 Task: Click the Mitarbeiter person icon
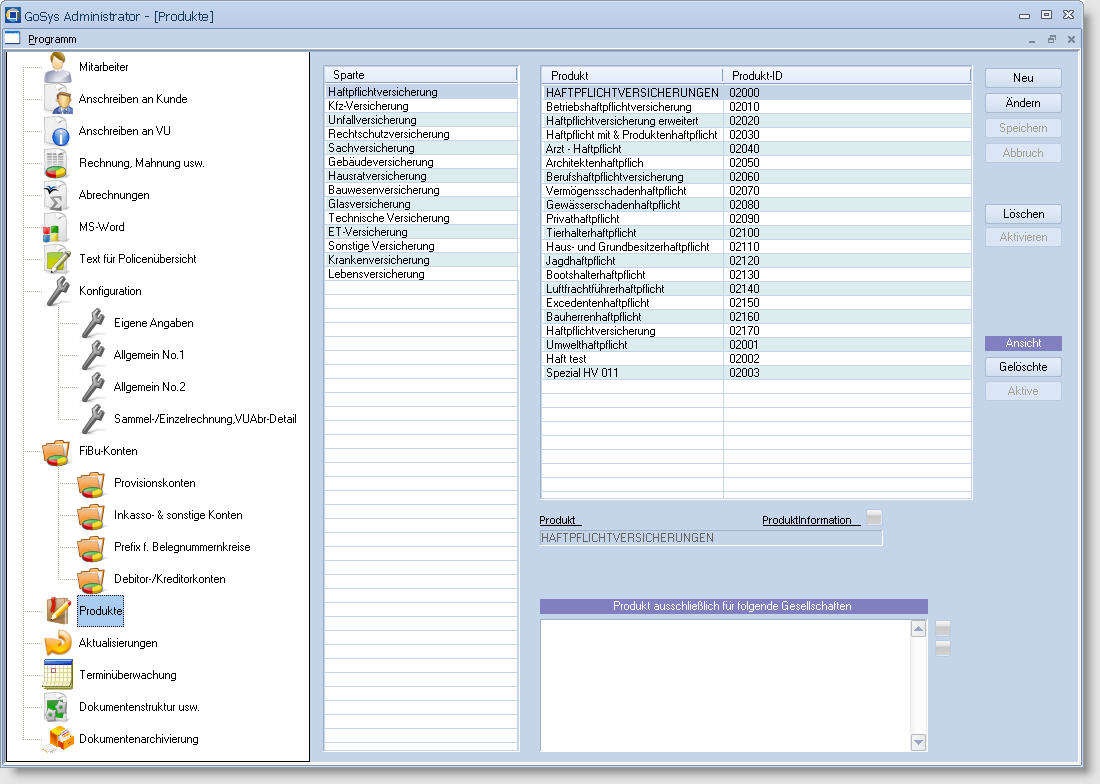point(58,67)
